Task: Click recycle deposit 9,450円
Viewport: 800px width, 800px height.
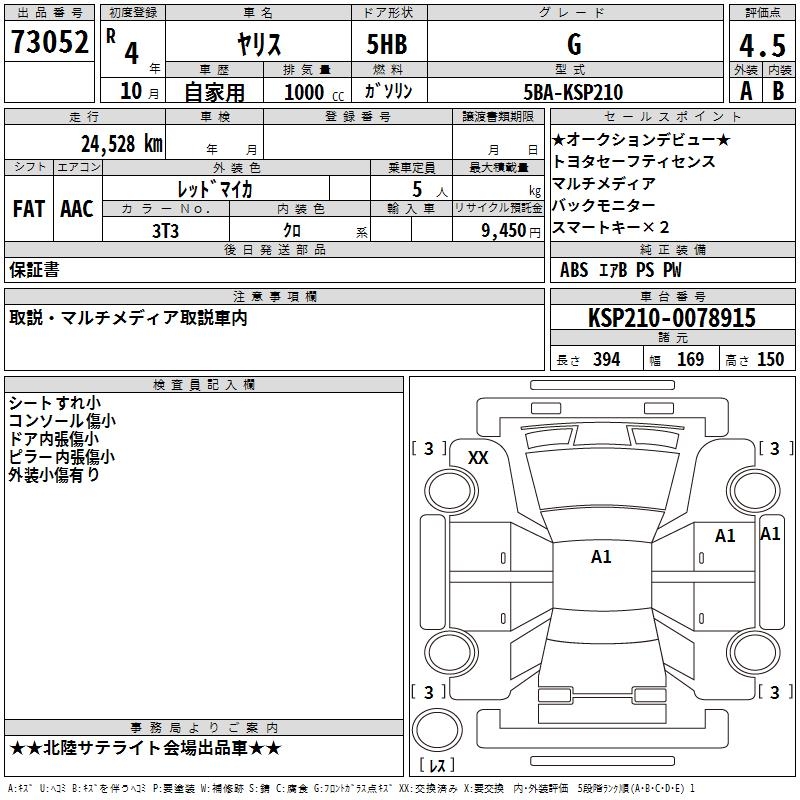Action: coord(511,231)
